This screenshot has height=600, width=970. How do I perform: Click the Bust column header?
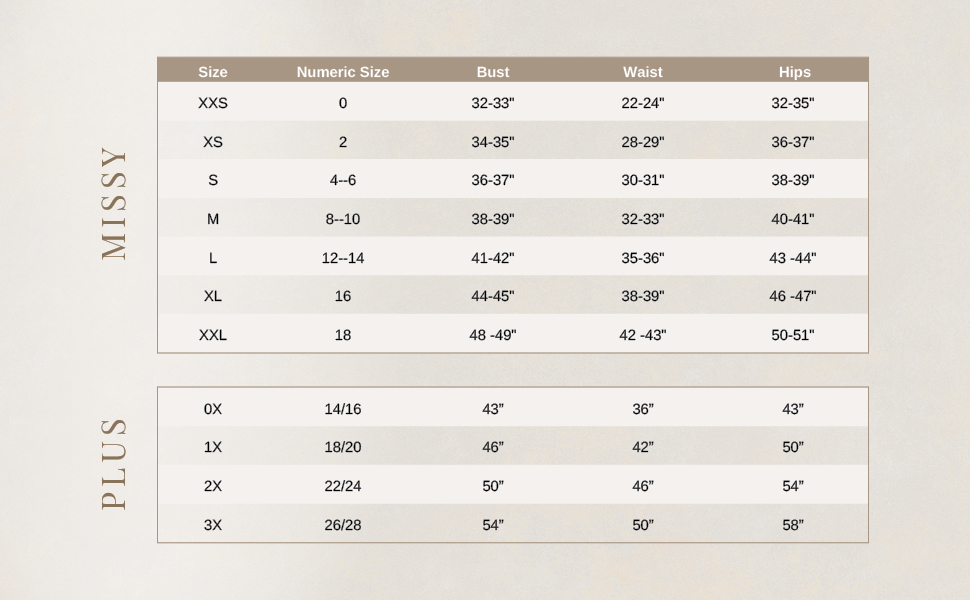point(493,72)
